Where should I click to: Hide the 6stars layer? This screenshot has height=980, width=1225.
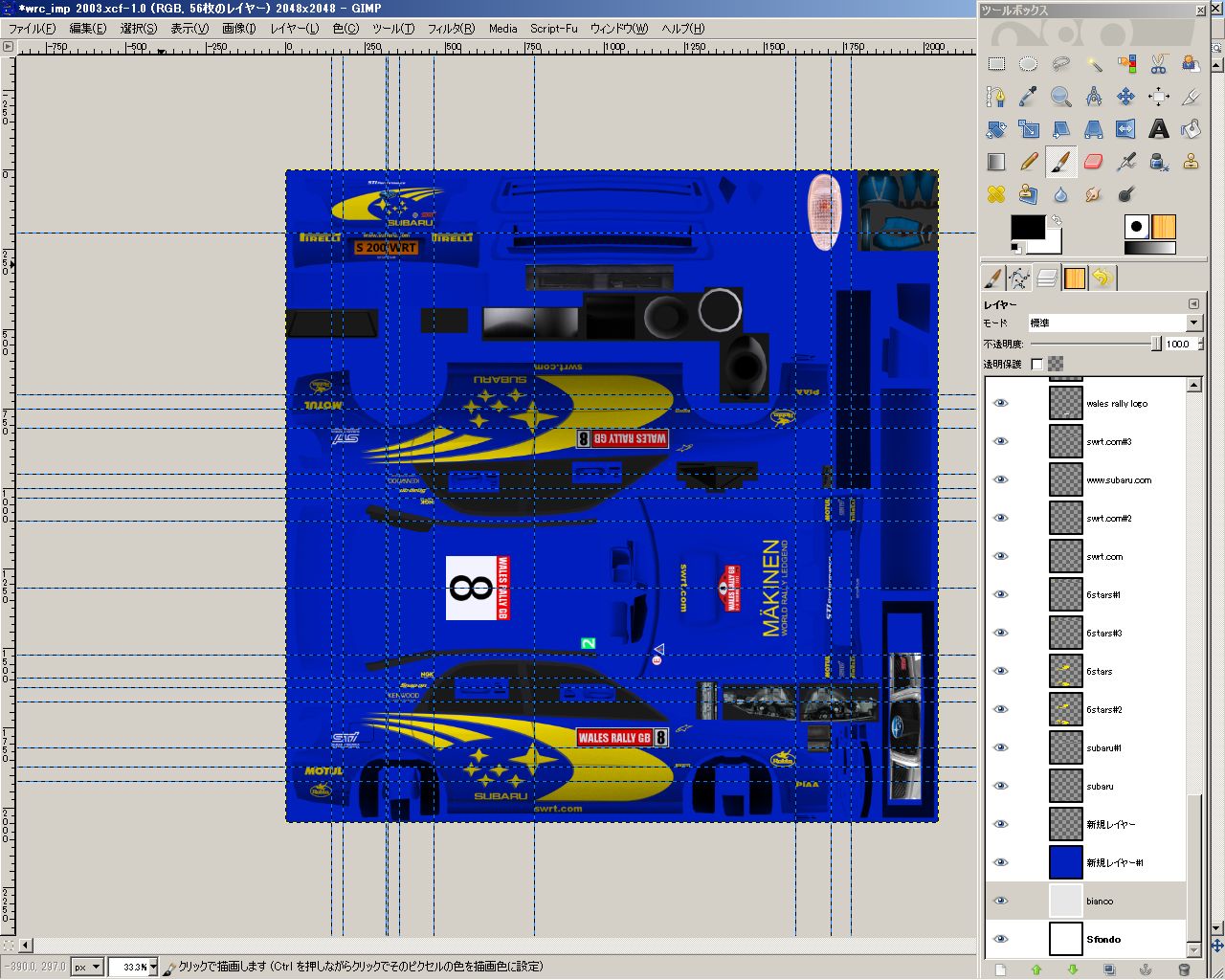pos(1000,671)
